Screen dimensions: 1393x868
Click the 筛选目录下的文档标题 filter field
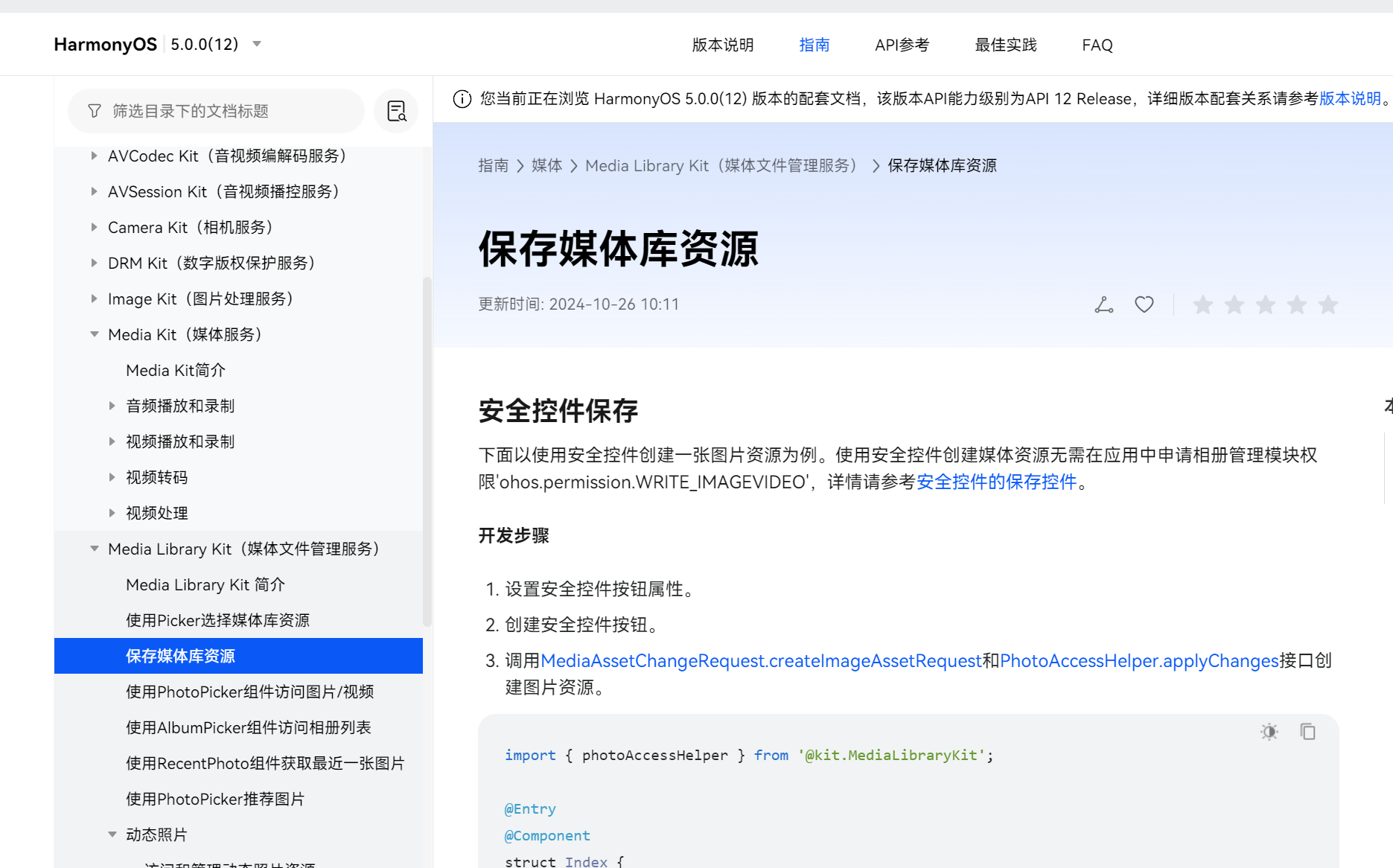(216, 111)
